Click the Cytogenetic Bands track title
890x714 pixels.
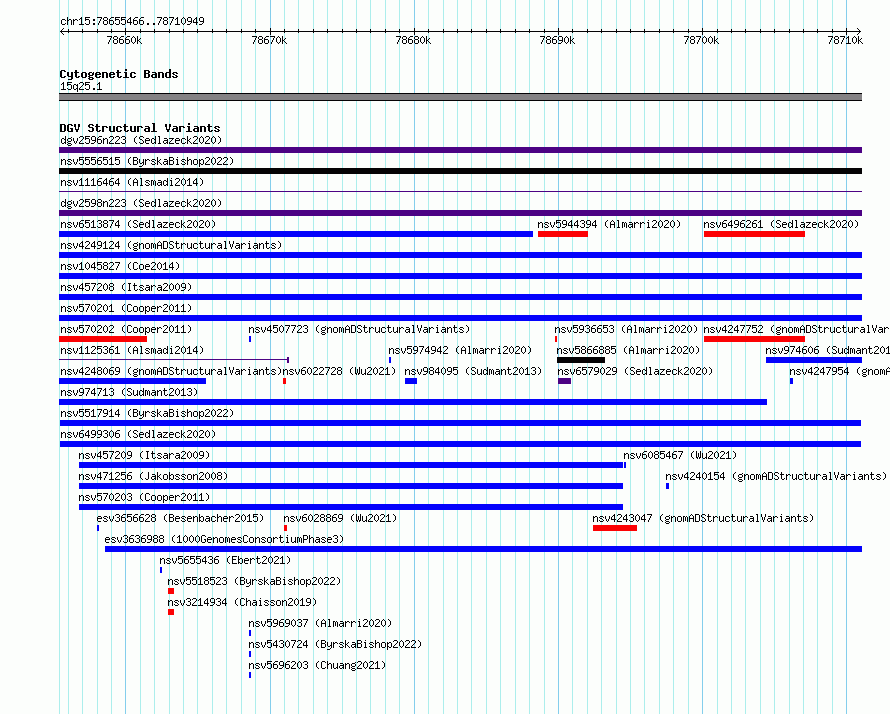coord(119,74)
